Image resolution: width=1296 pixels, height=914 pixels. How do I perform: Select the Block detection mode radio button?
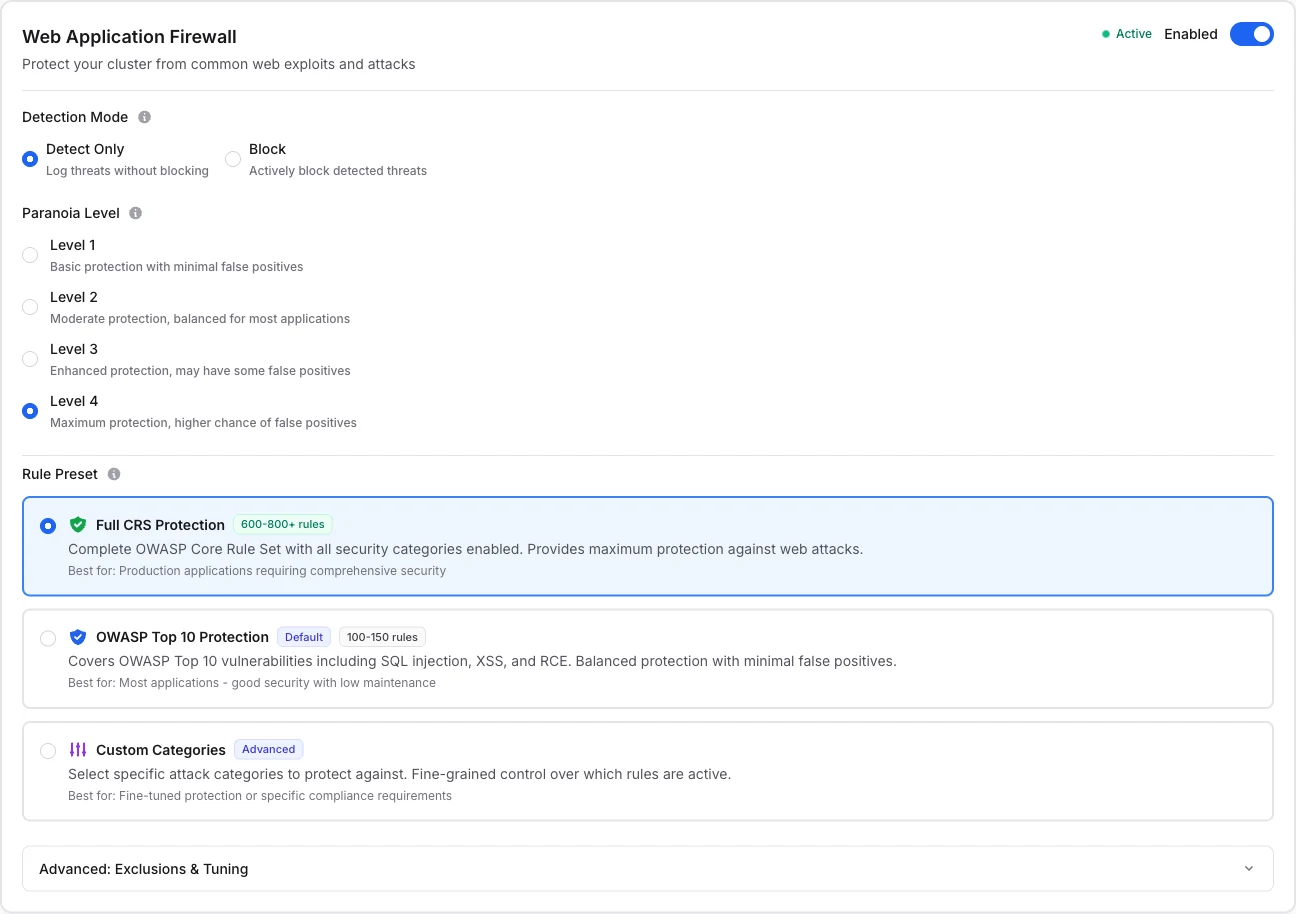(x=233, y=159)
